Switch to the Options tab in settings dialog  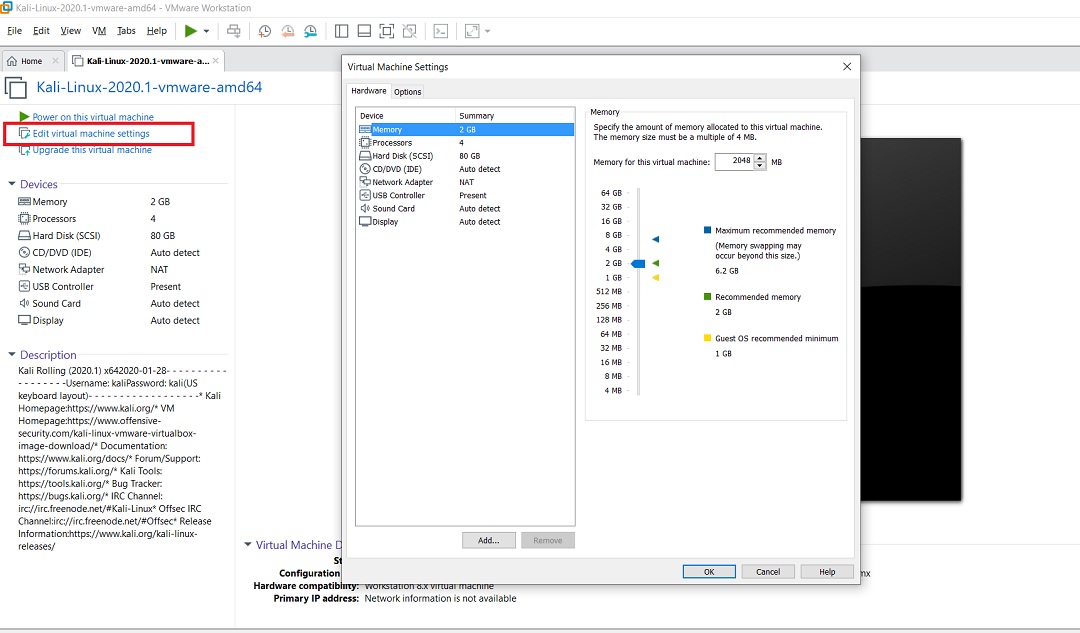coord(408,92)
